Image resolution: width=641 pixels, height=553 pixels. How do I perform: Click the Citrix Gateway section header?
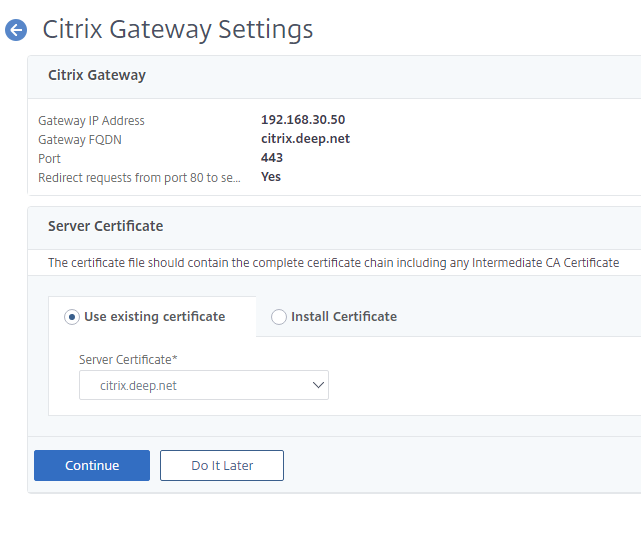(x=97, y=75)
